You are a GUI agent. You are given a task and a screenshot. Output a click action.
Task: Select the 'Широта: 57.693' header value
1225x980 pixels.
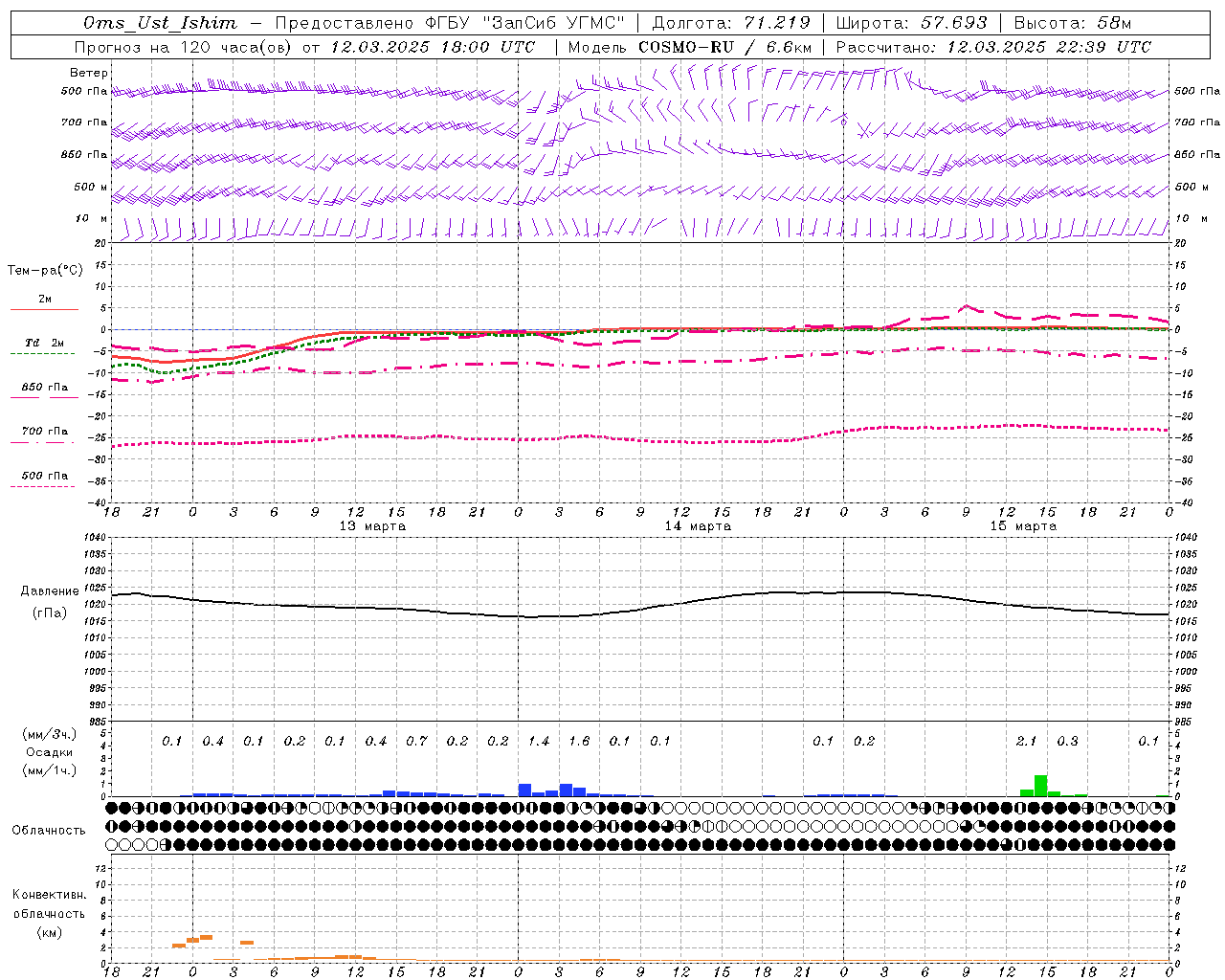tap(911, 23)
